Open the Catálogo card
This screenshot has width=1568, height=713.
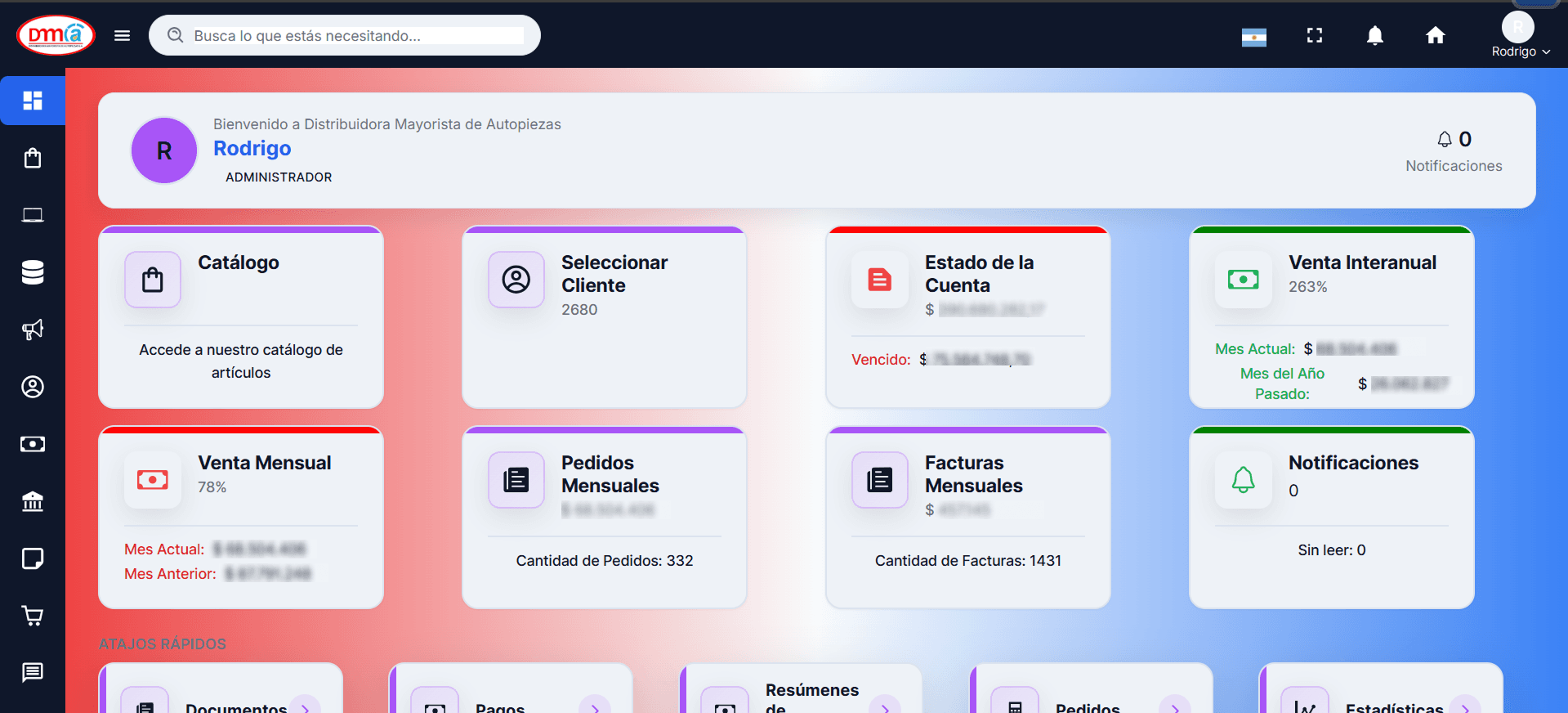point(241,317)
